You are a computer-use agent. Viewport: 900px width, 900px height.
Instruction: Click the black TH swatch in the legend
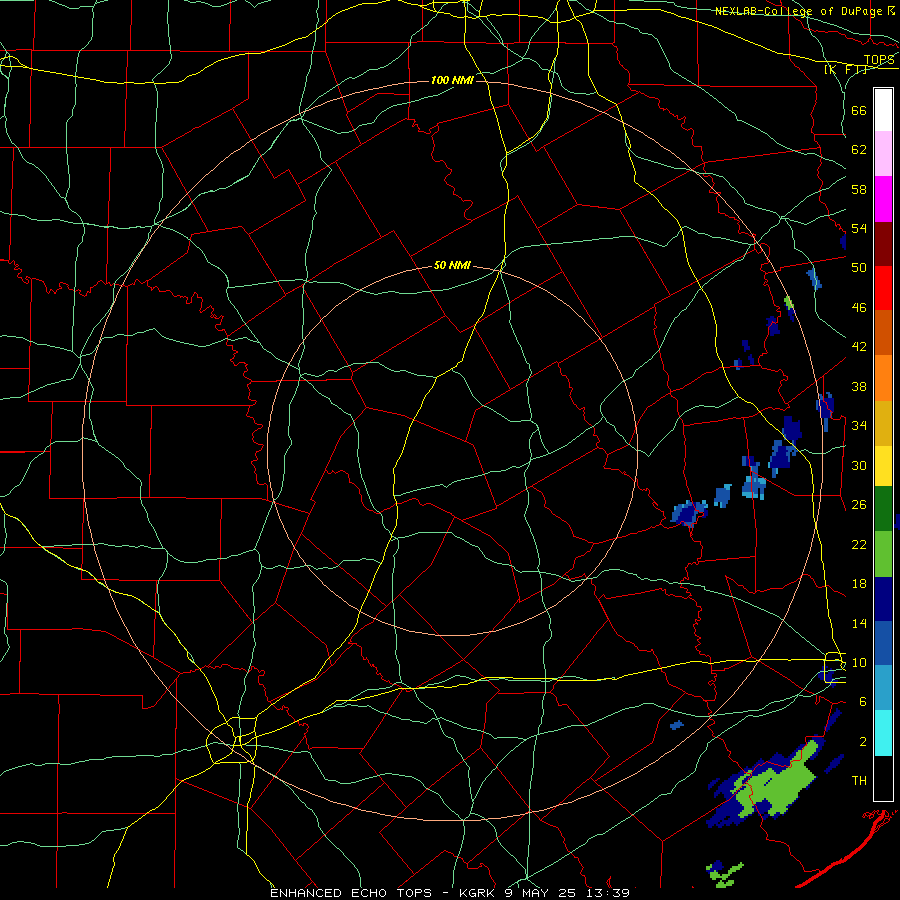pyautogui.click(x=883, y=778)
